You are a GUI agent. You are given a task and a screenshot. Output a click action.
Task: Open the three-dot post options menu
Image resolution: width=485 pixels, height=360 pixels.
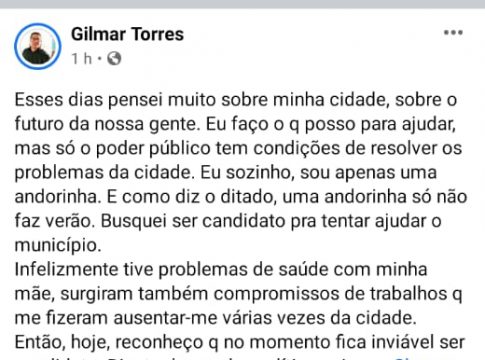click(x=453, y=33)
